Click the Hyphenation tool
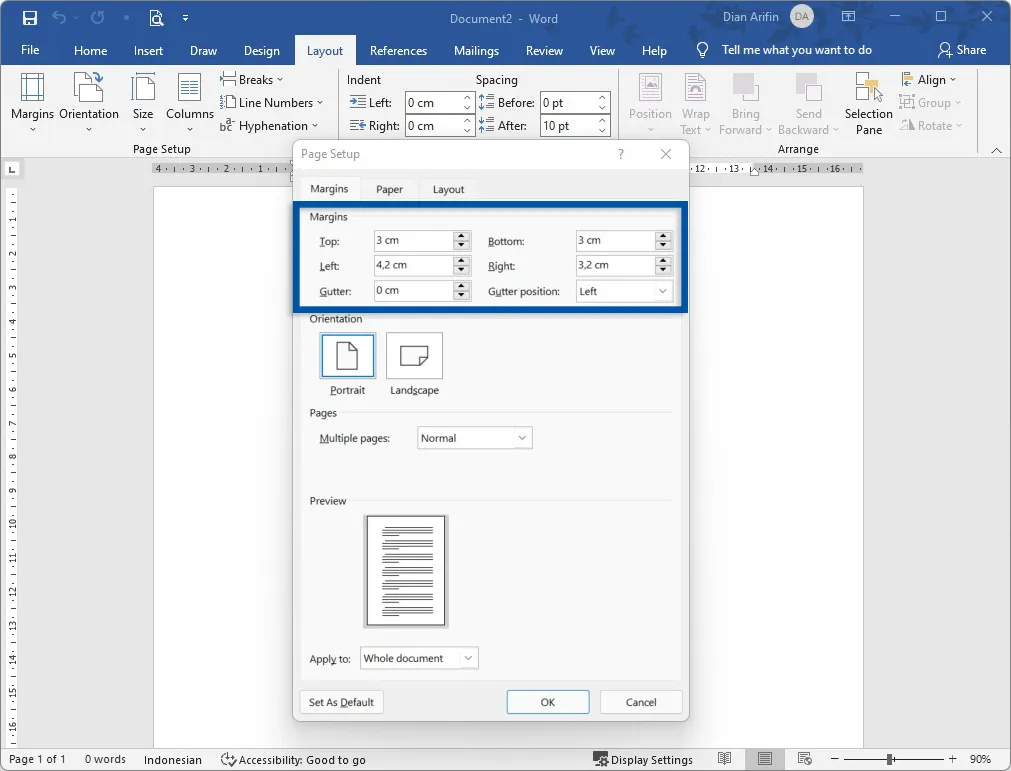The height and width of the screenshot is (771, 1011). tap(272, 125)
